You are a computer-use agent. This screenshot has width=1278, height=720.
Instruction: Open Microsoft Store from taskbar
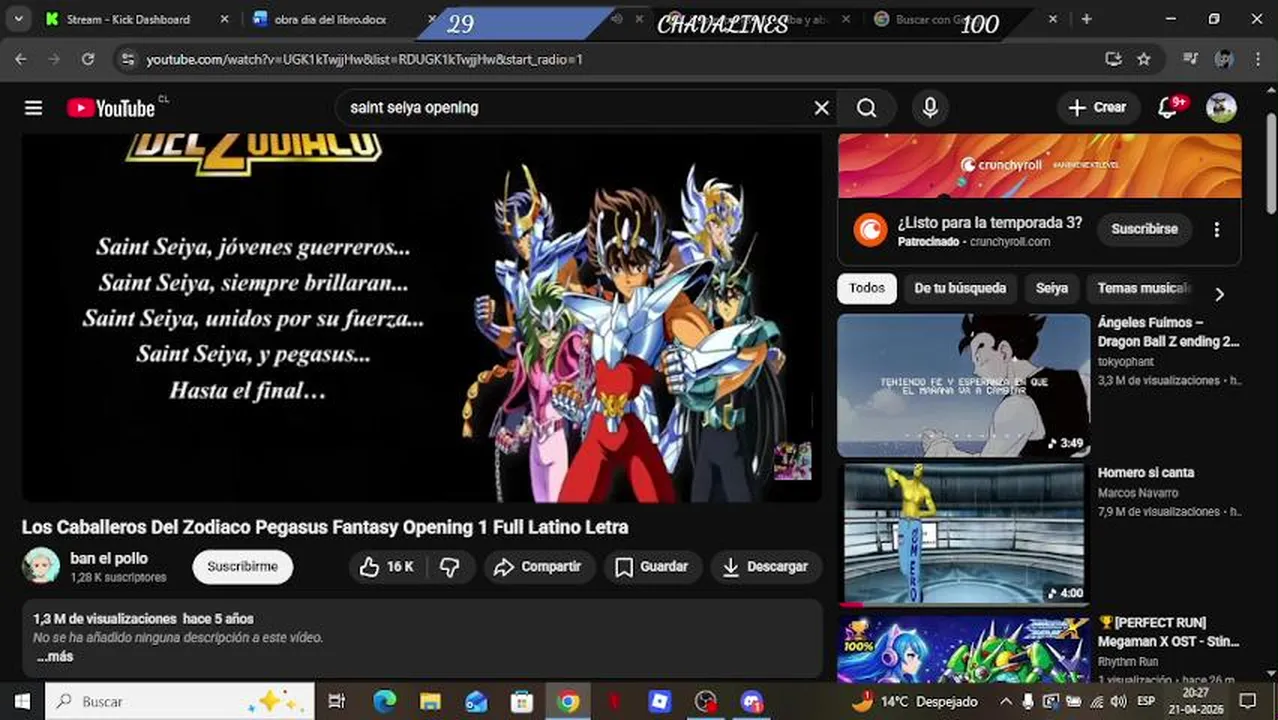tap(521, 702)
